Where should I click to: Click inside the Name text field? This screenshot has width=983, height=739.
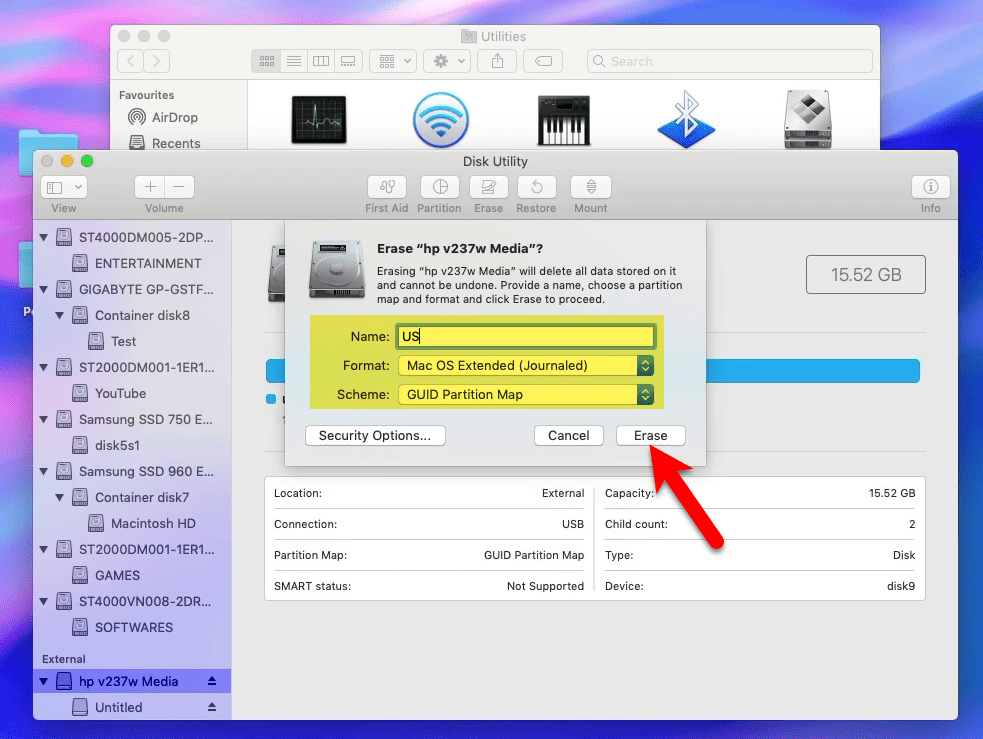[525, 336]
